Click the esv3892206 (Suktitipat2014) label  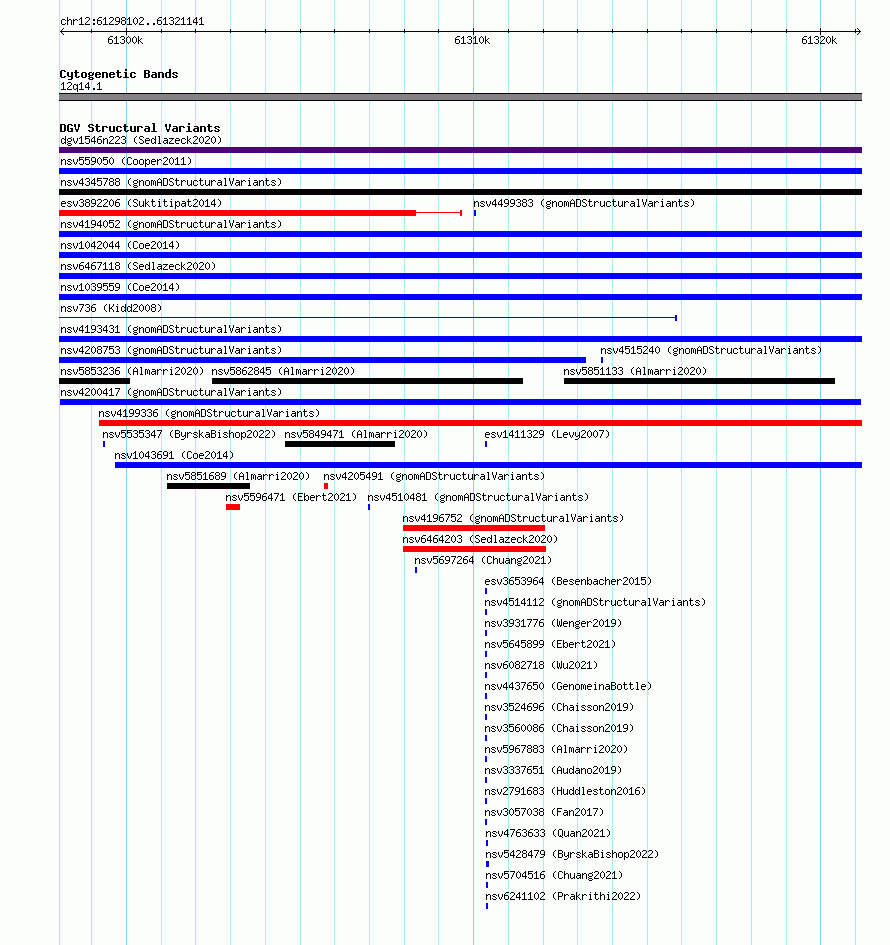coord(141,204)
